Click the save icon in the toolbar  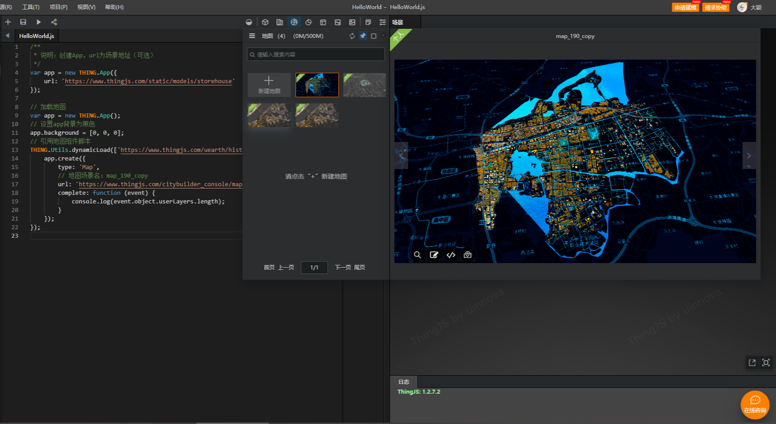[x=23, y=22]
